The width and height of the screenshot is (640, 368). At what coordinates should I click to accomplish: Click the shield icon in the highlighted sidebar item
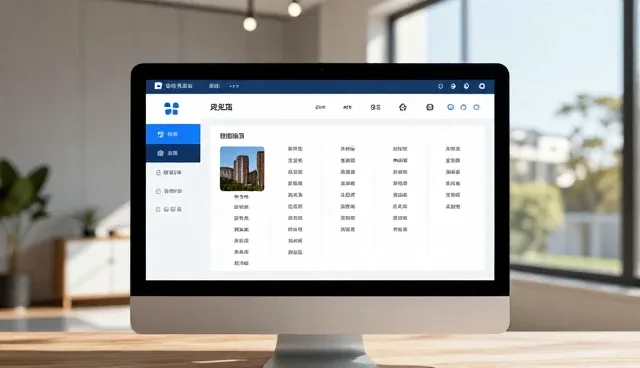point(160,134)
